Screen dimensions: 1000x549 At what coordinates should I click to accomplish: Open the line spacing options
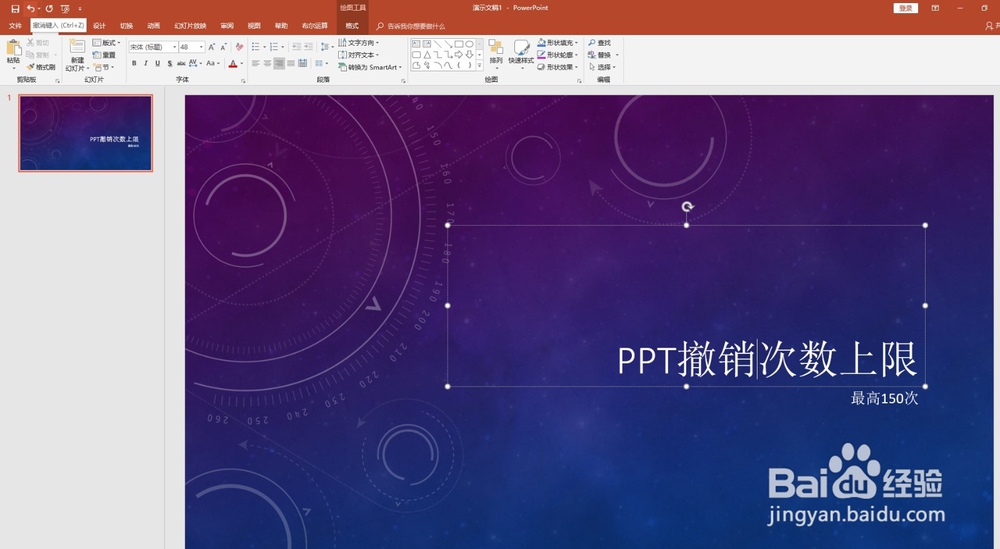click(327, 47)
